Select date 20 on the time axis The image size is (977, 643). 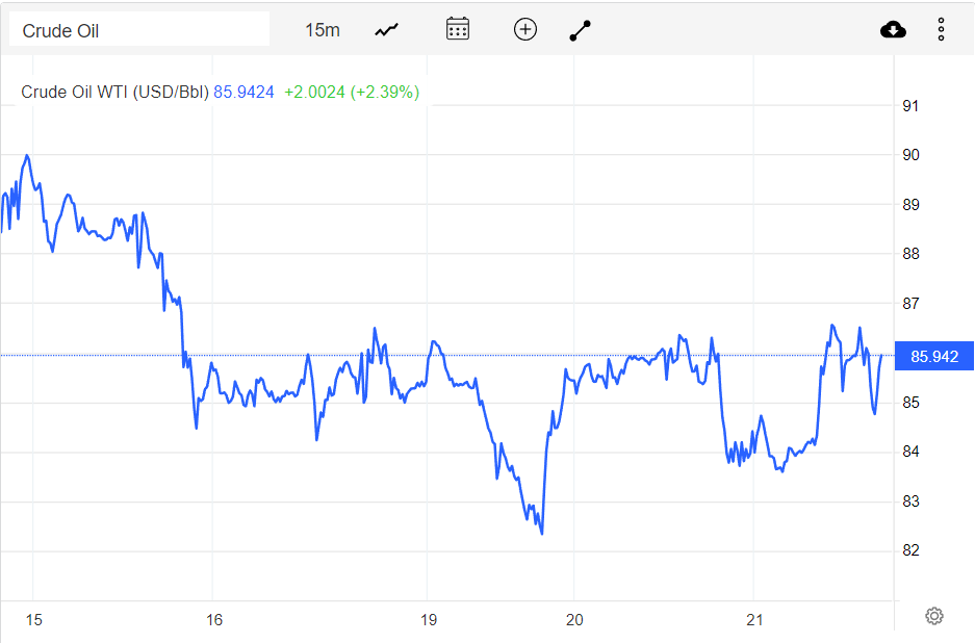(574, 620)
